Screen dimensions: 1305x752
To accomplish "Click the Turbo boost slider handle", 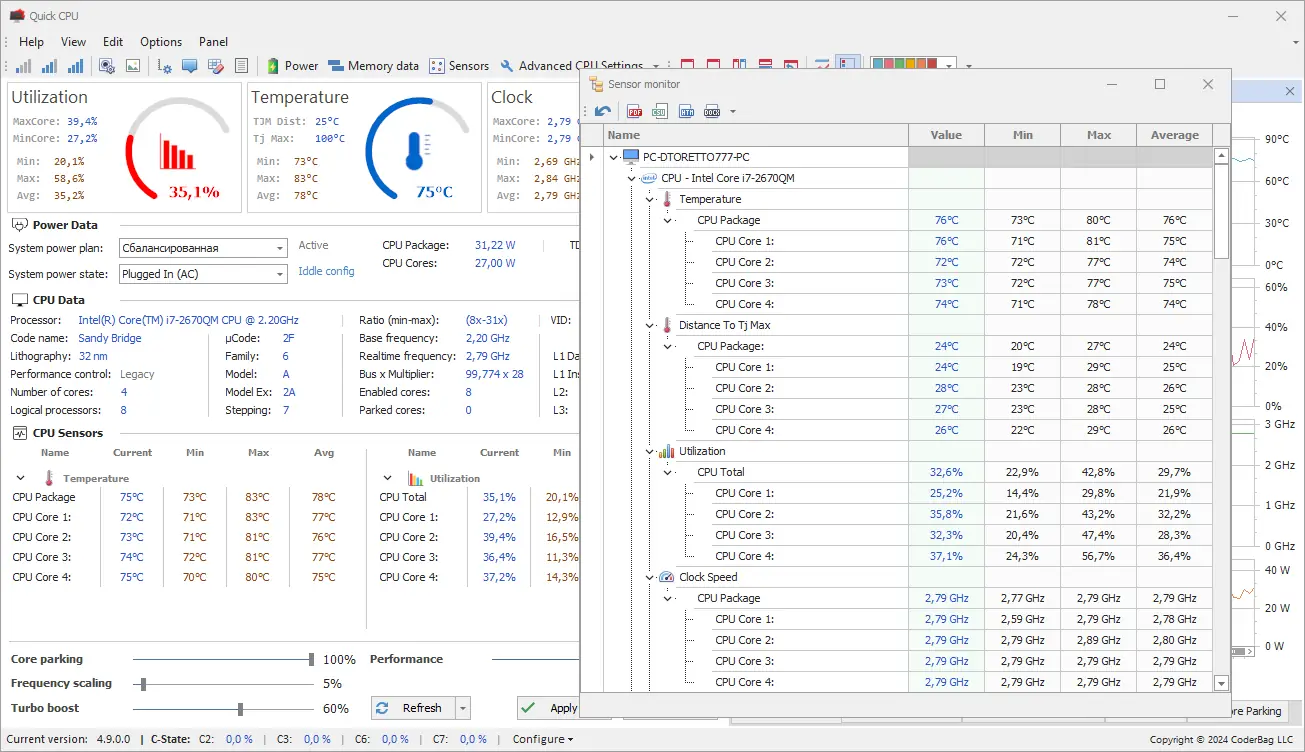I will point(240,709).
